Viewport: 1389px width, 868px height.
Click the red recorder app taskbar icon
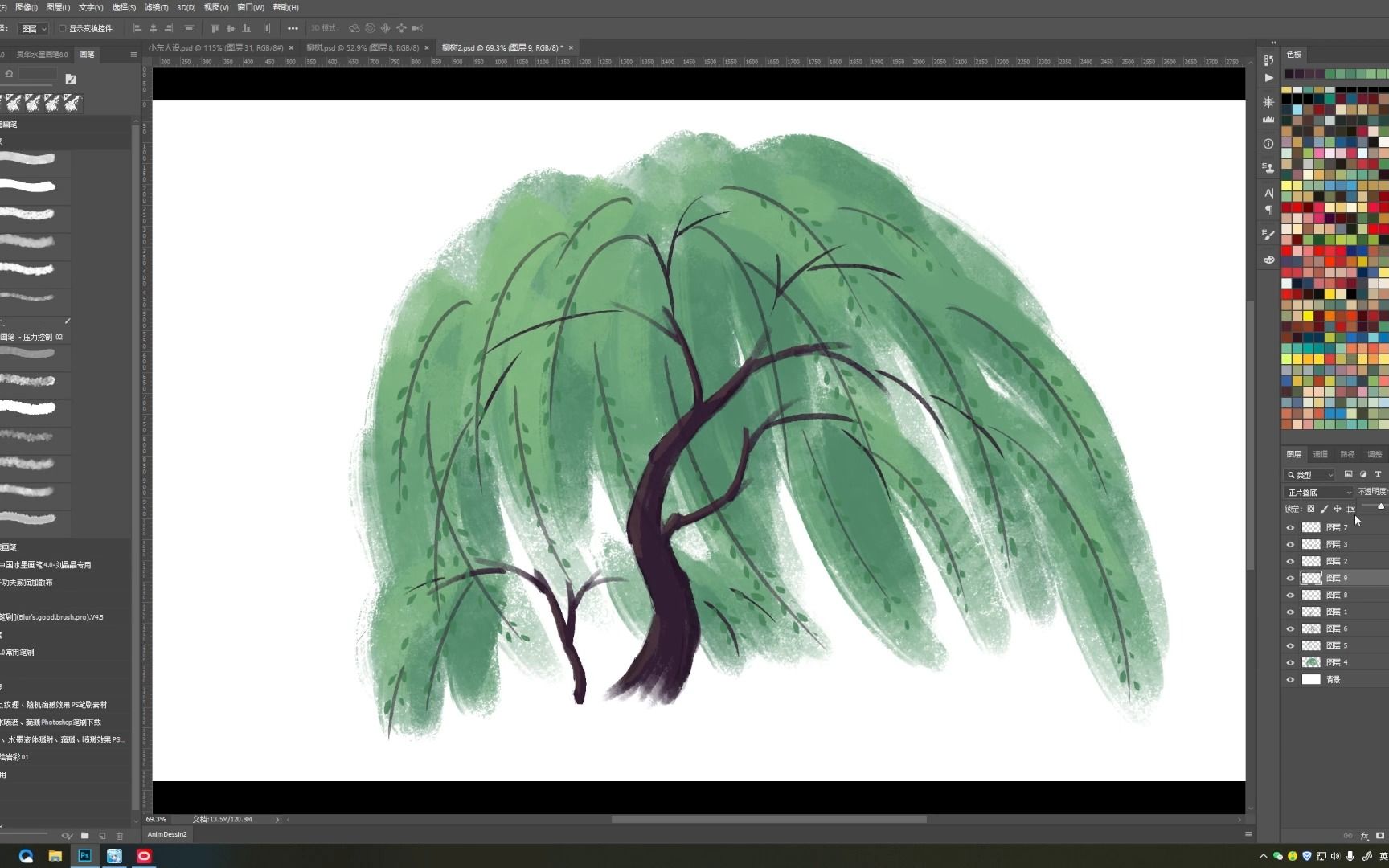(x=144, y=856)
